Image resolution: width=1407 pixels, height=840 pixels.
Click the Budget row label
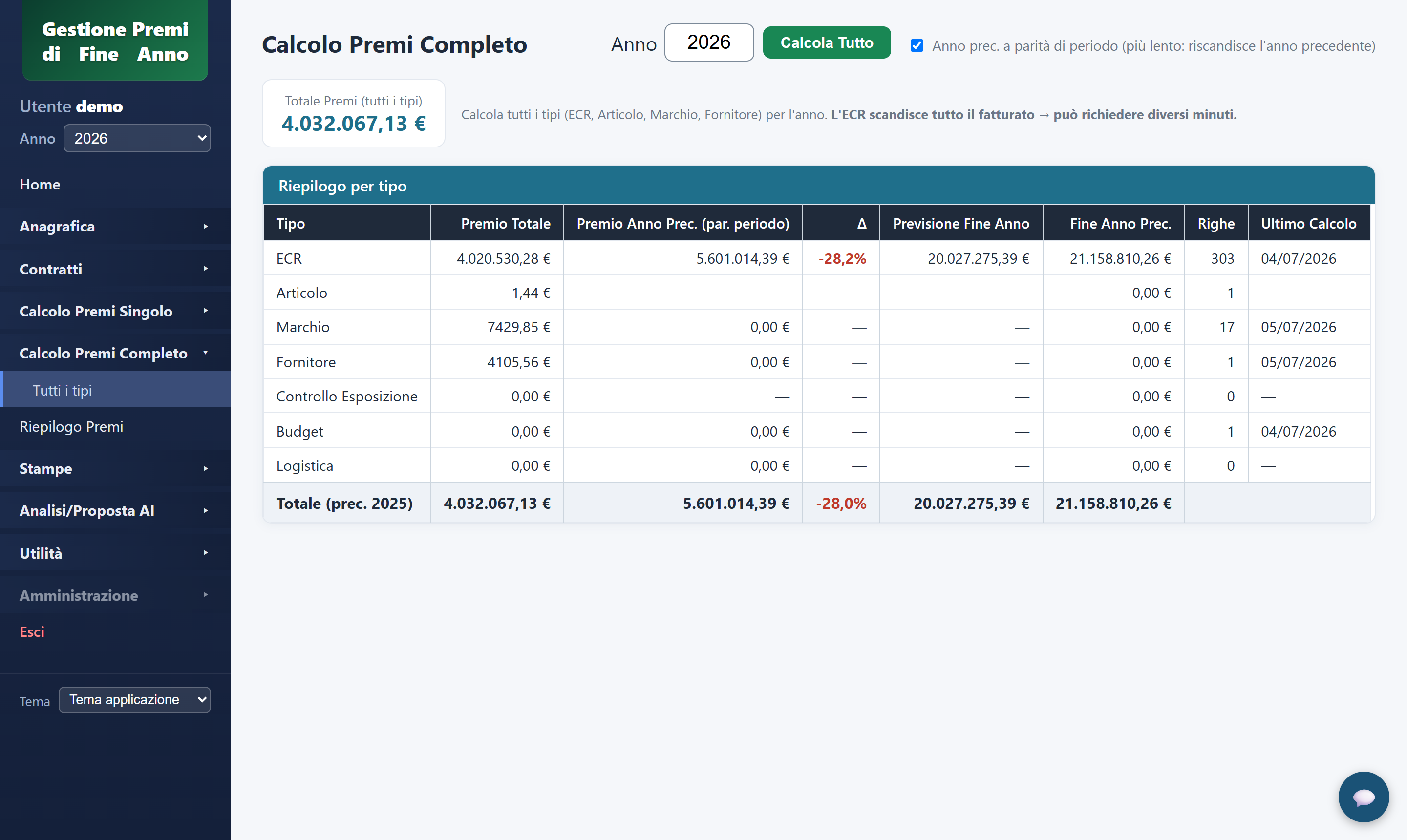299,431
